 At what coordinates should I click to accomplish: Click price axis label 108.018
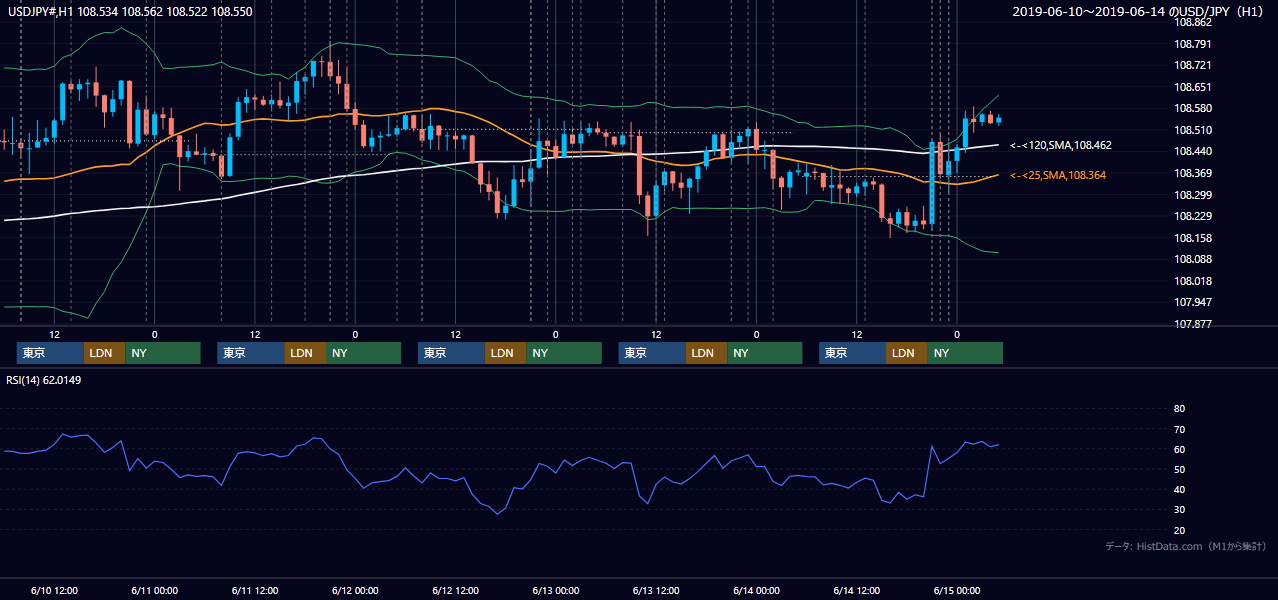click(x=1193, y=281)
